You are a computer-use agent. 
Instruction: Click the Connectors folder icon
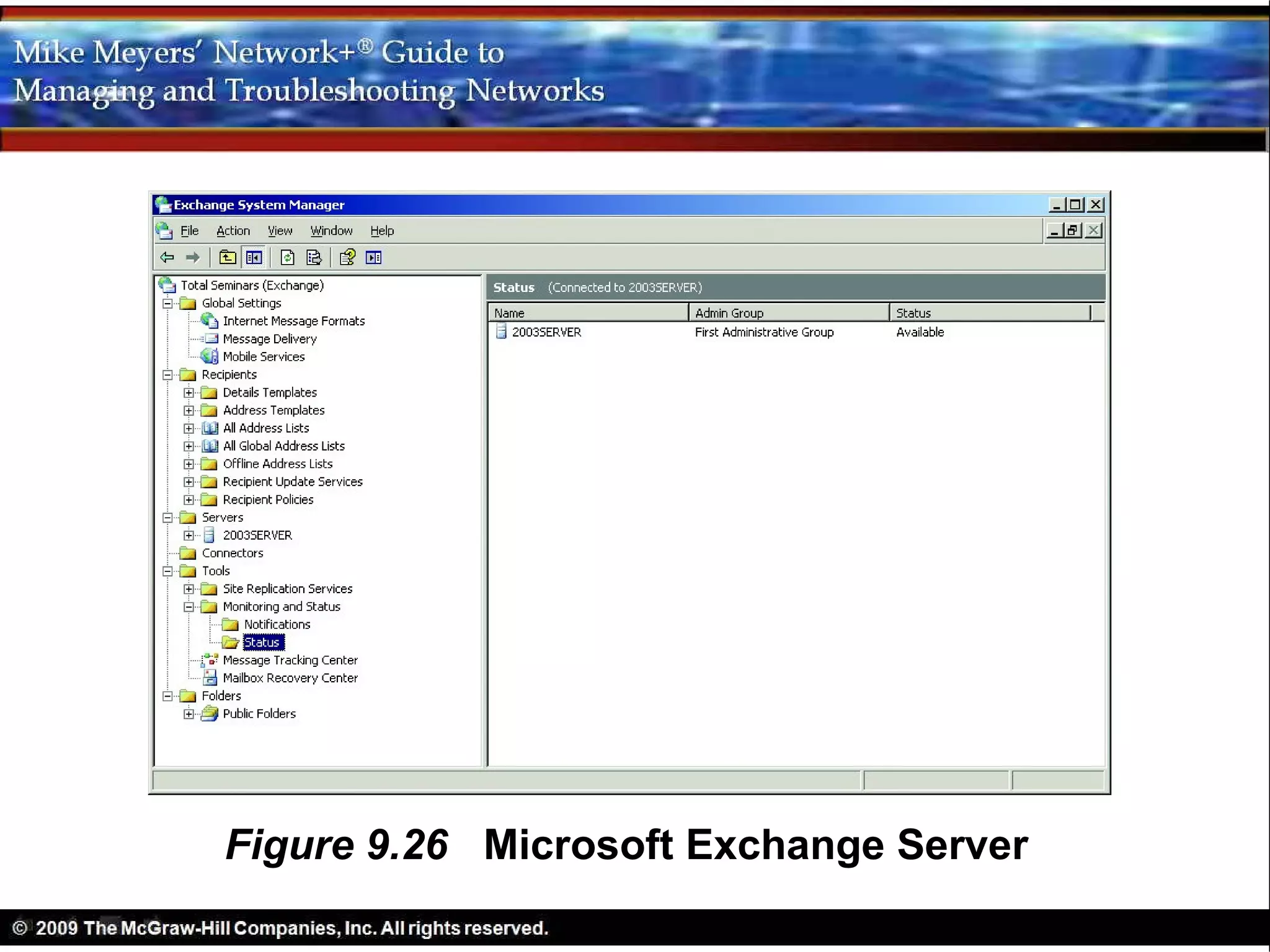[x=188, y=553]
